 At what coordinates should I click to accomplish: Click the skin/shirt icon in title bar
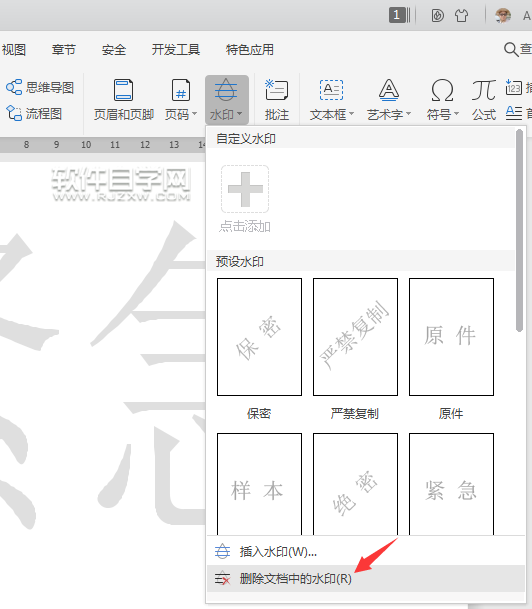[x=461, y=16]
